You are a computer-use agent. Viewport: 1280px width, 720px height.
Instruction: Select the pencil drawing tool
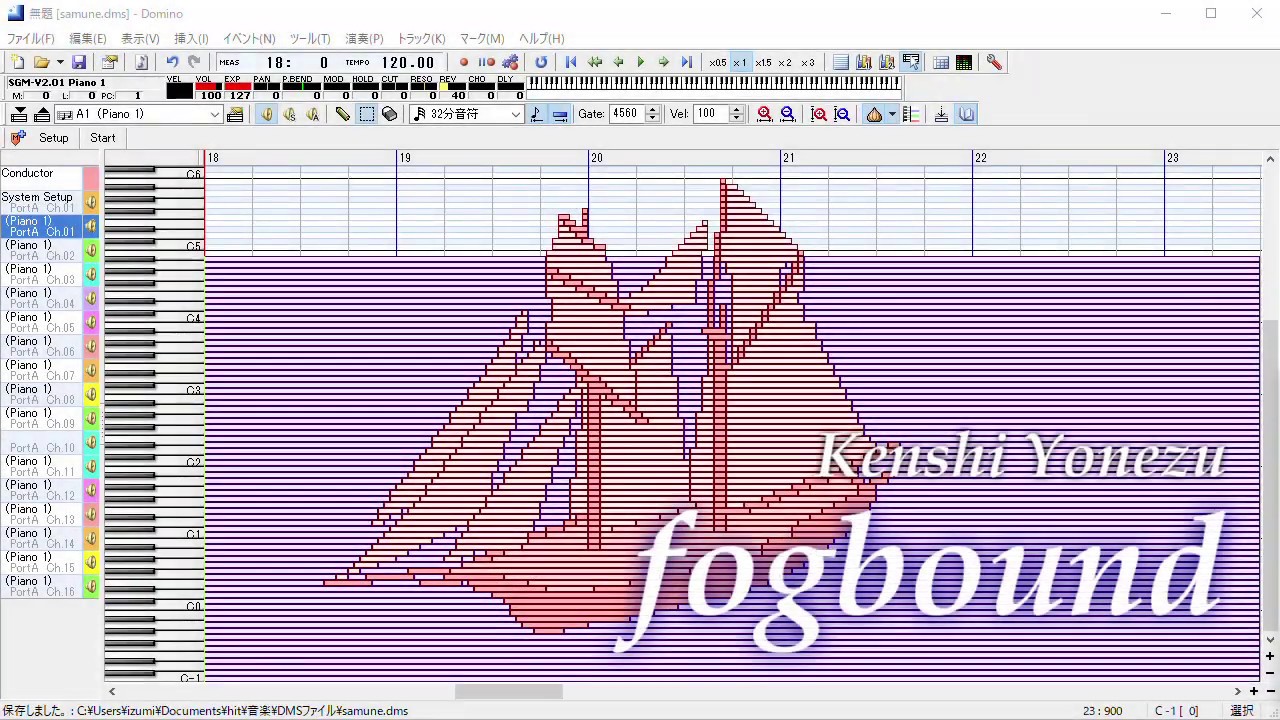(342, 114)
